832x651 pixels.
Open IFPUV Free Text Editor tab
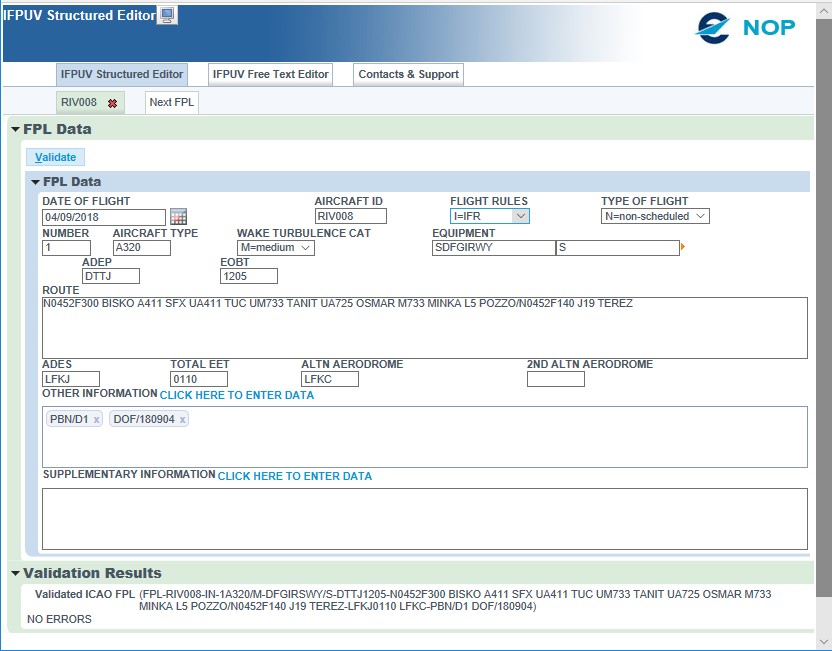coord(271,74)
